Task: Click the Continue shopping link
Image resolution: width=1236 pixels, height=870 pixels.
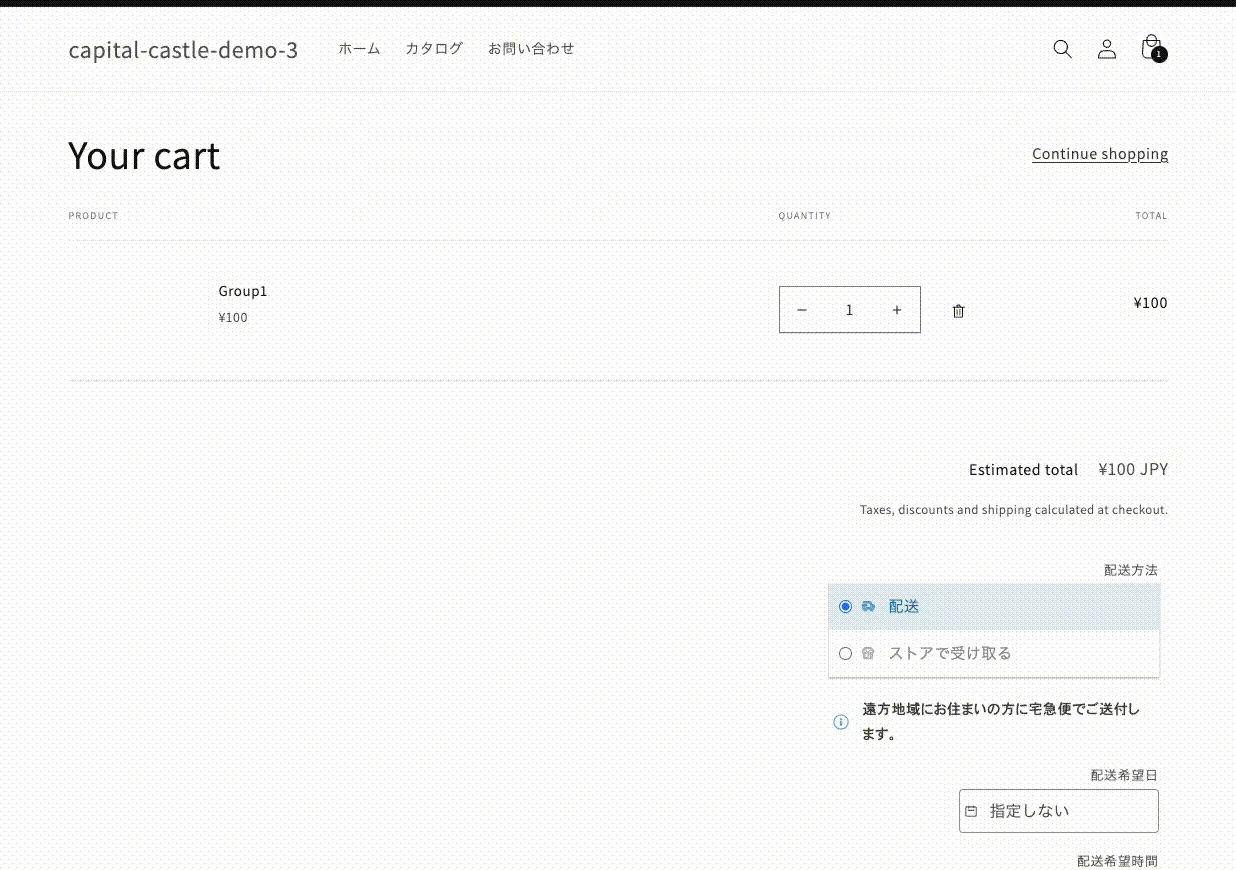Action: 1099,154
